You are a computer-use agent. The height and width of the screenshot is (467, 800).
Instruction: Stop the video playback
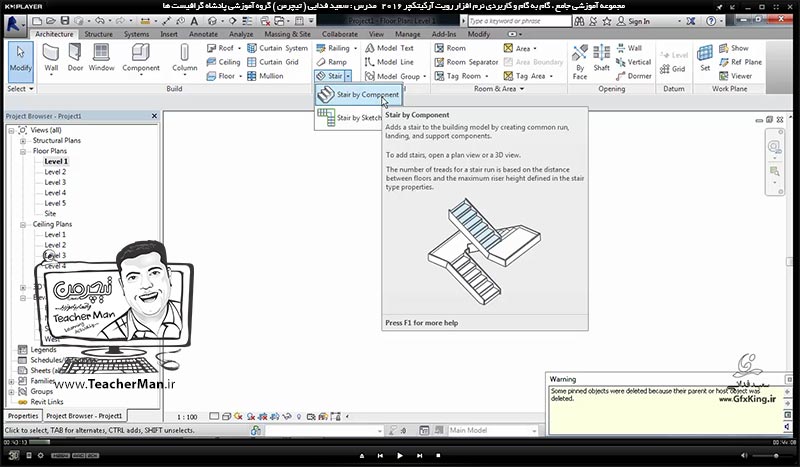coord(438,455)
